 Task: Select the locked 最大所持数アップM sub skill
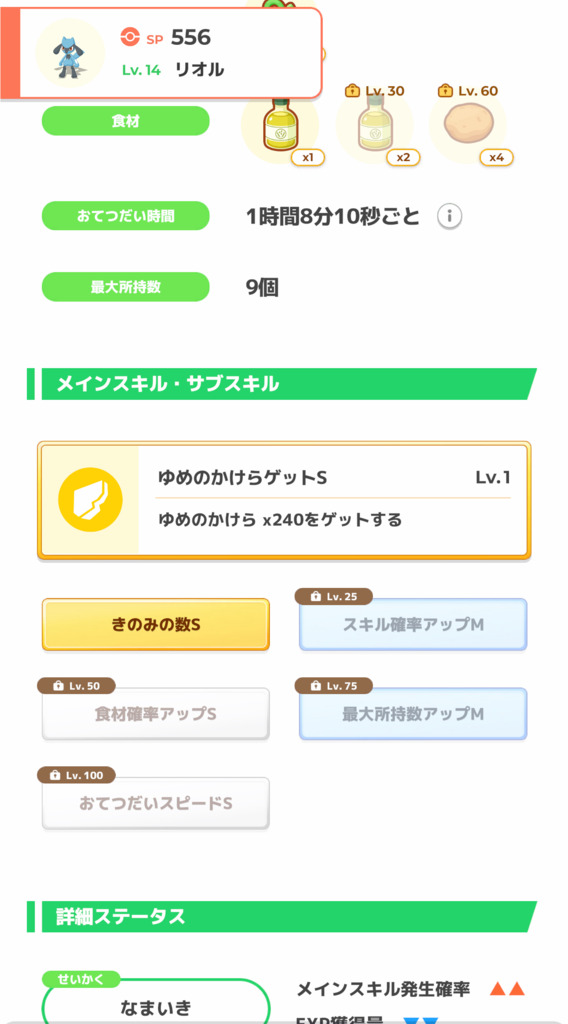tap(413, 714)
